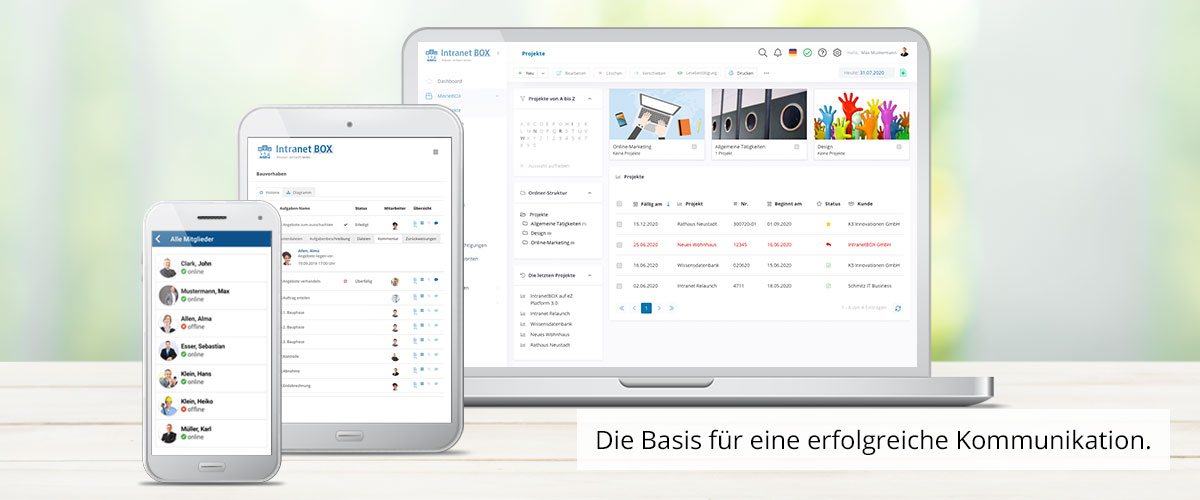Select Historie tab on tablet
The height and width of the screenshot is (500, 1200).
[x=269, y=191]
